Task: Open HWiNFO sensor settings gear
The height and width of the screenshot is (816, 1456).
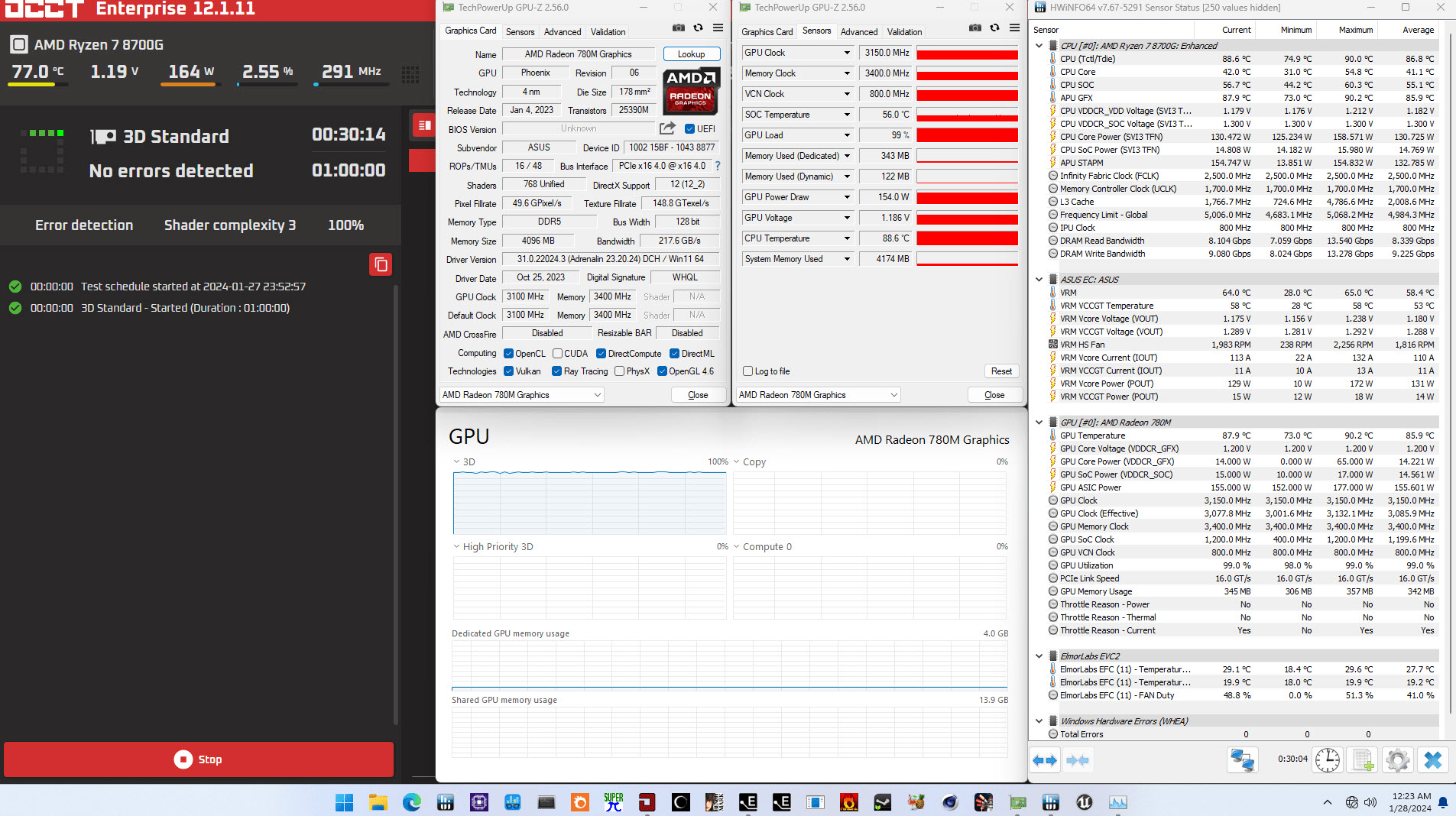Action: click(1398, 760)
